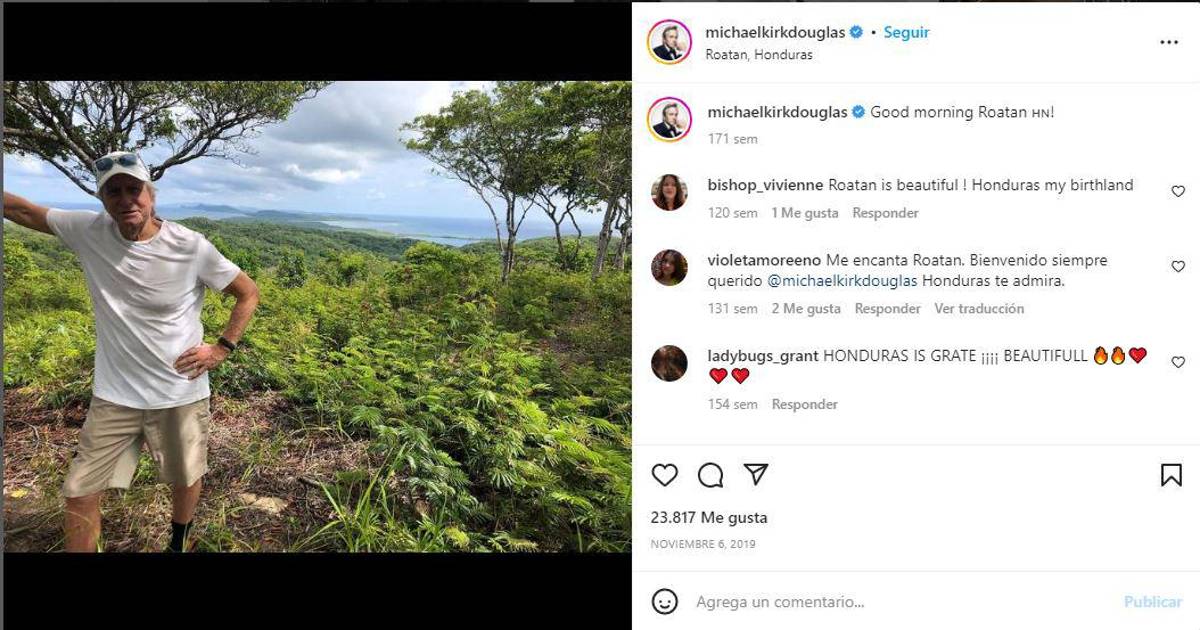Viewport: 1200px width, 630px height.
Task: Like the post with the heart icon
Action: click(665, 475)
